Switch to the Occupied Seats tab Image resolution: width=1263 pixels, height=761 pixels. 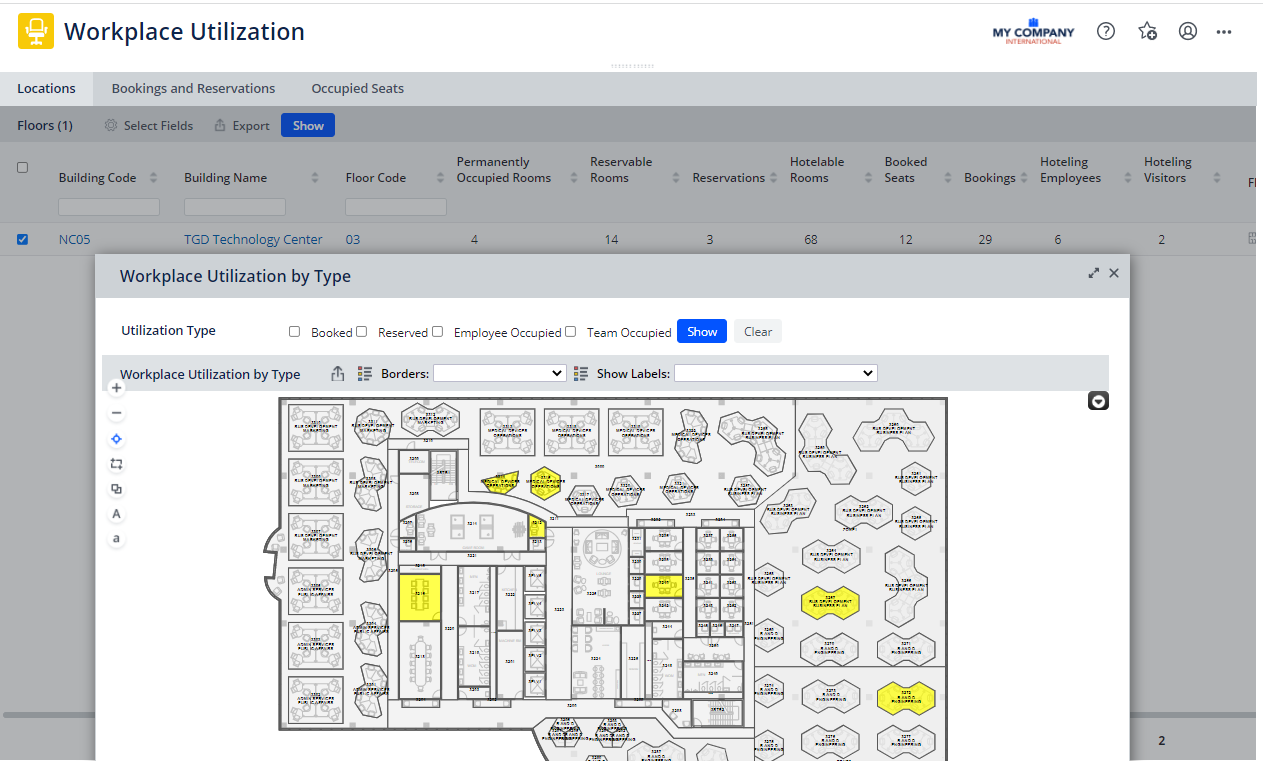coord(357,88)
